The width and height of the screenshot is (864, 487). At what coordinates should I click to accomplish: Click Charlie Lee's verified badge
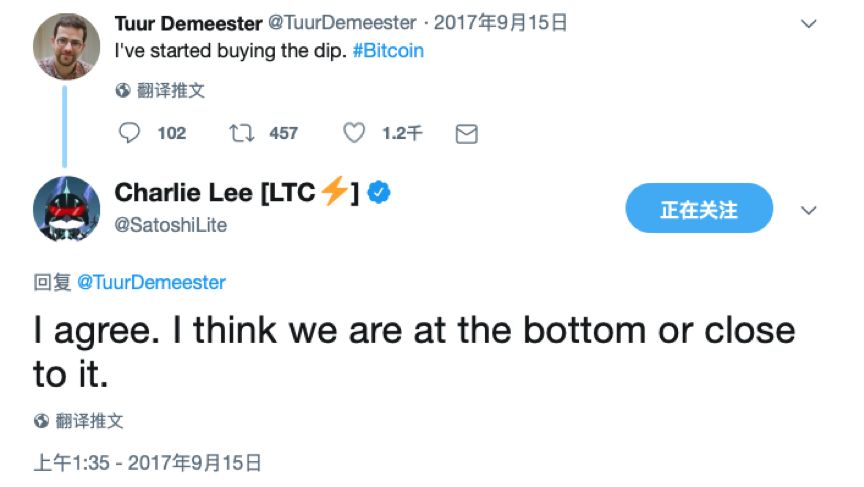pyautogui.click(x=379, y=192)
